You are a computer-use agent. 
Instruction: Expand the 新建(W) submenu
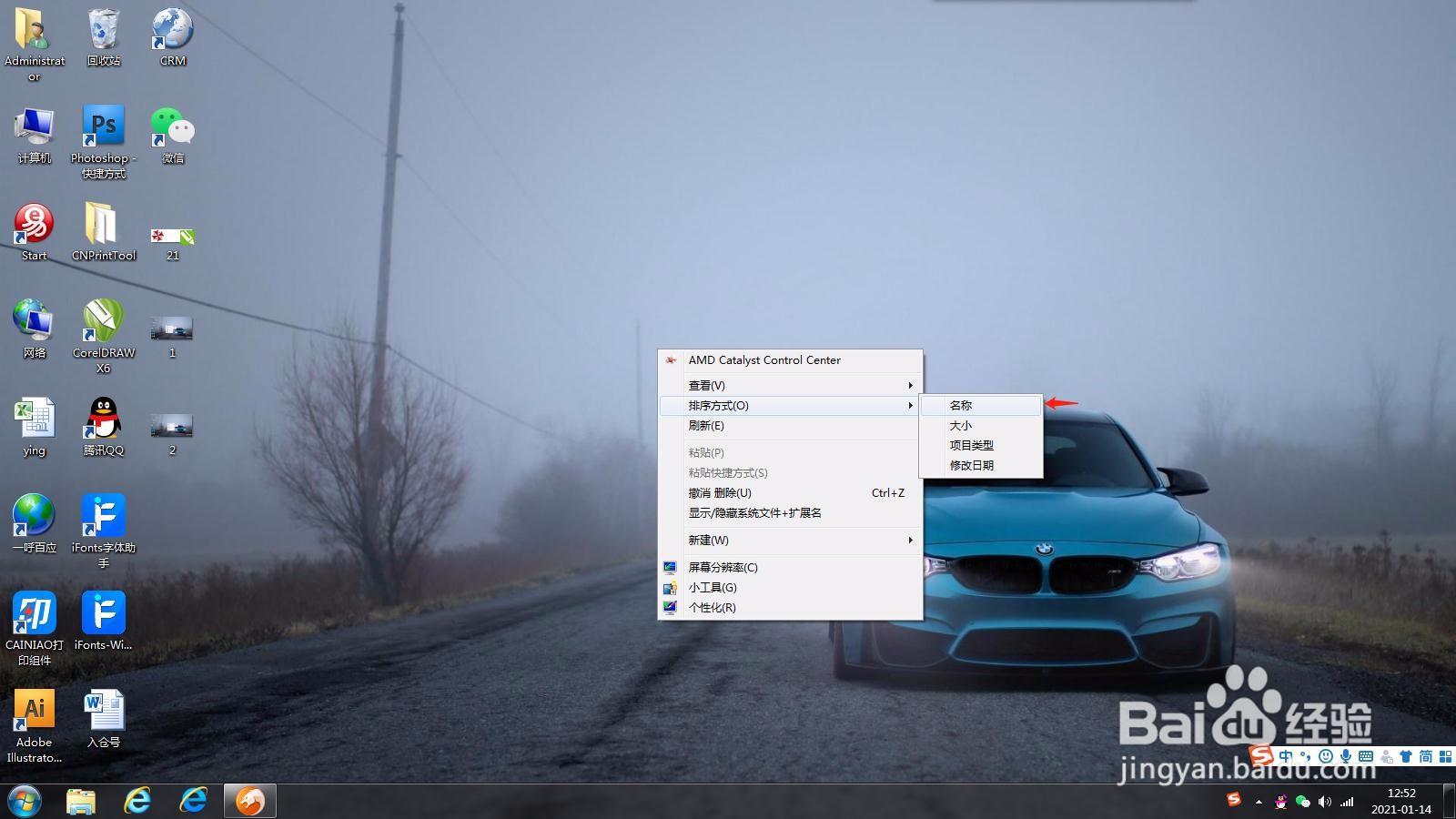coord(790,541)
